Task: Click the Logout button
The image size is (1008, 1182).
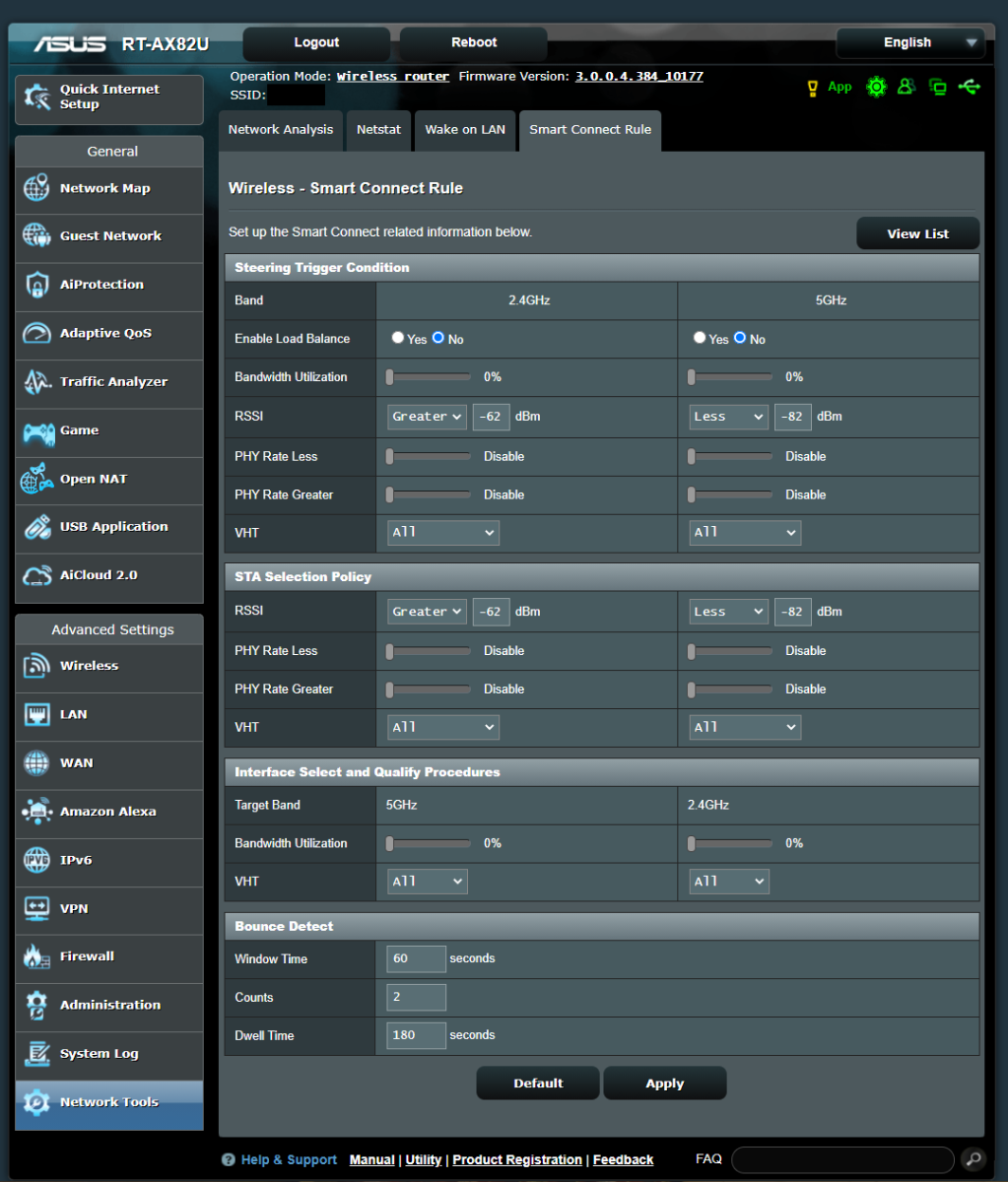Action: pyautogui.click(x=316, y=43)
